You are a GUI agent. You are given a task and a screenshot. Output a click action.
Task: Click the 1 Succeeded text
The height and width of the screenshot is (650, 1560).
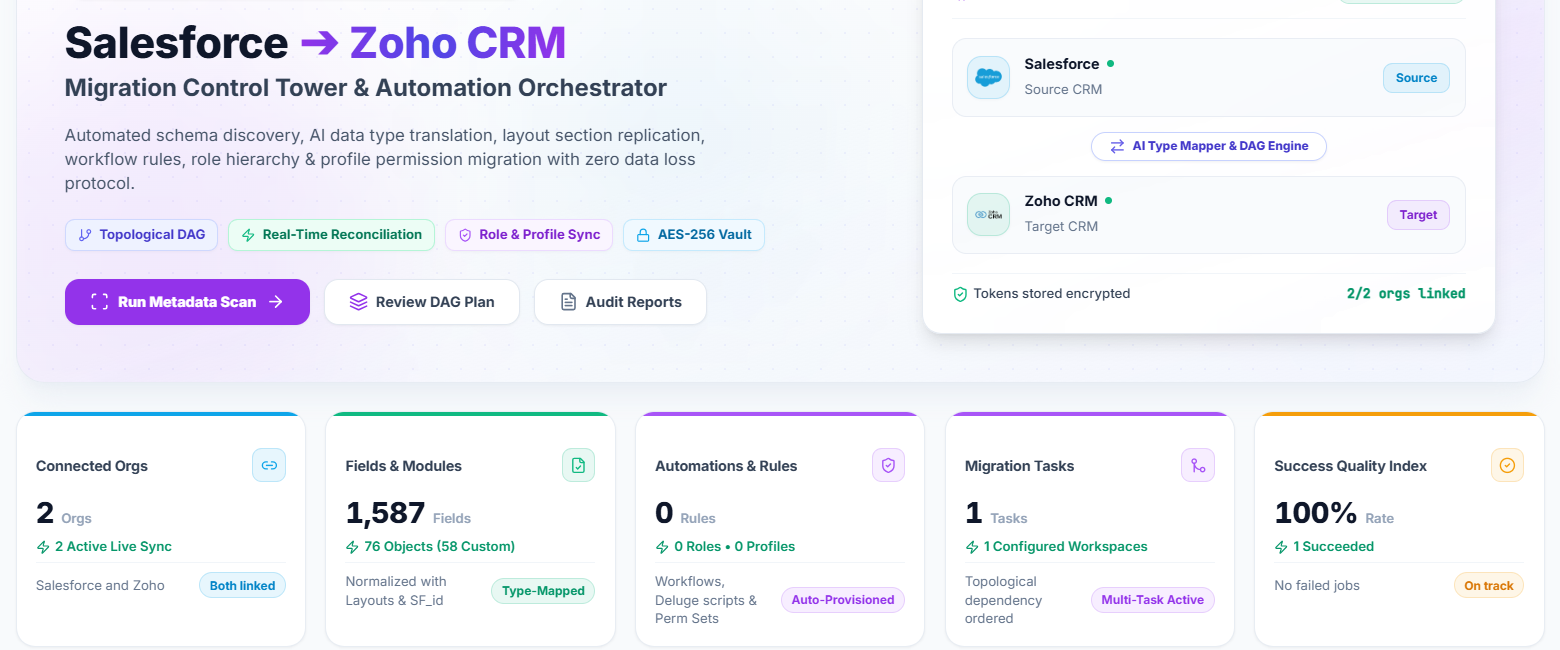coord(1334,547)
